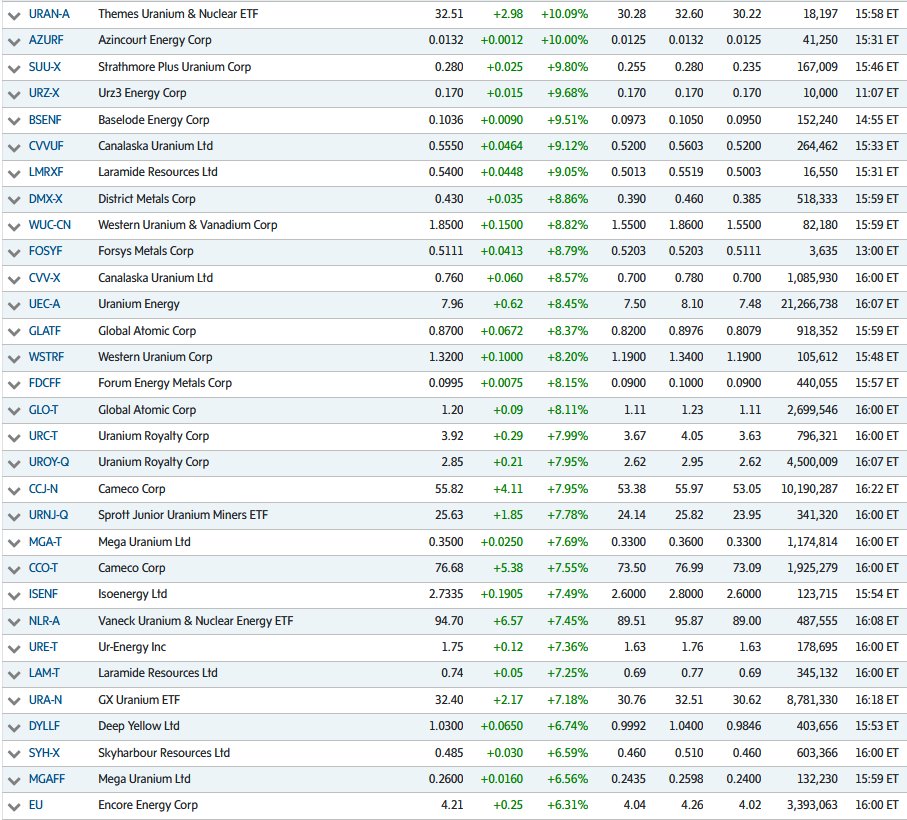
Task: Open the AZURF ticker link
Action: tap(46, 40)
